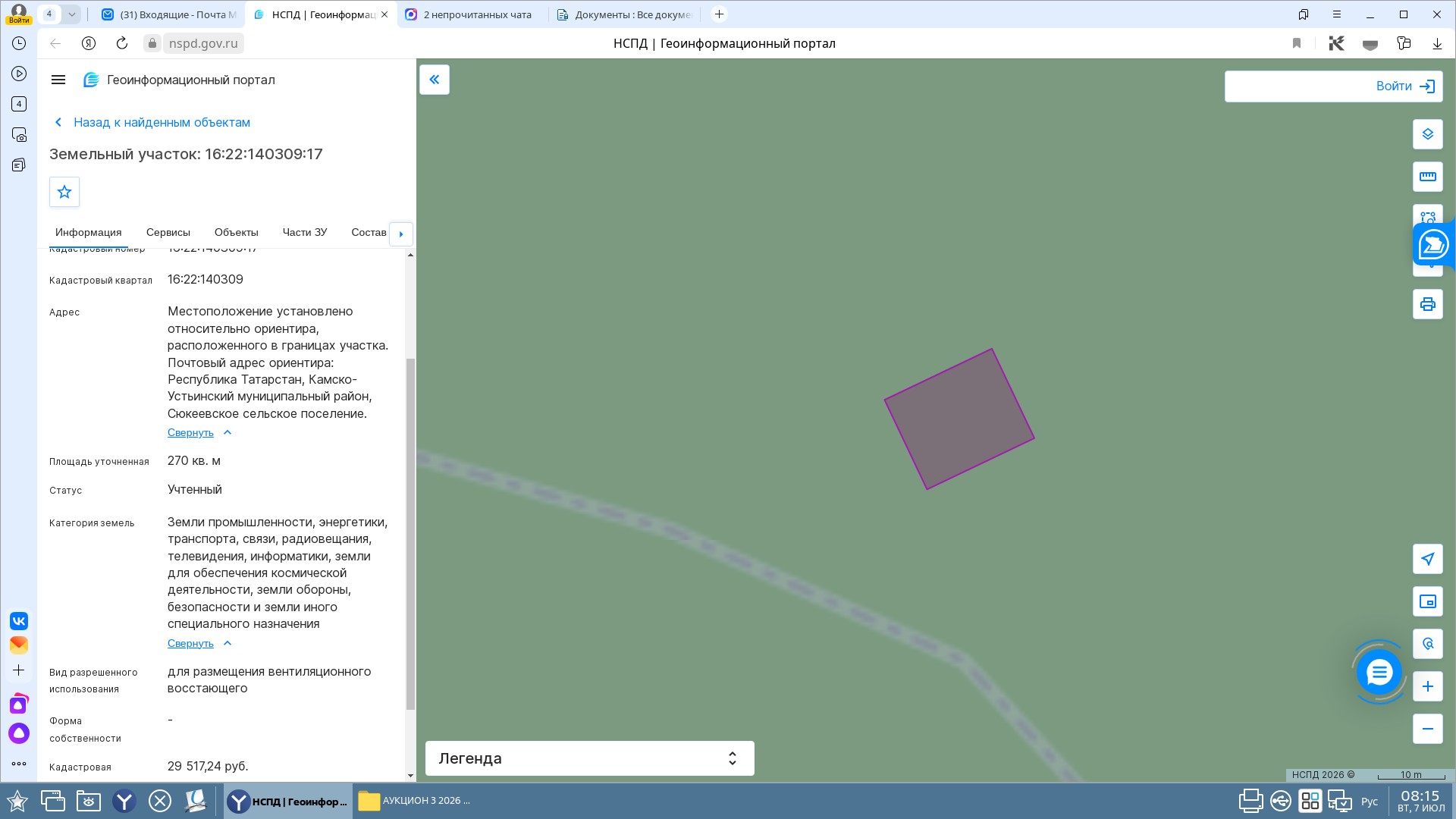Screen dimensions: 1456x819
Task: Print the map with printer button
Action: [x=1428, y=304]
